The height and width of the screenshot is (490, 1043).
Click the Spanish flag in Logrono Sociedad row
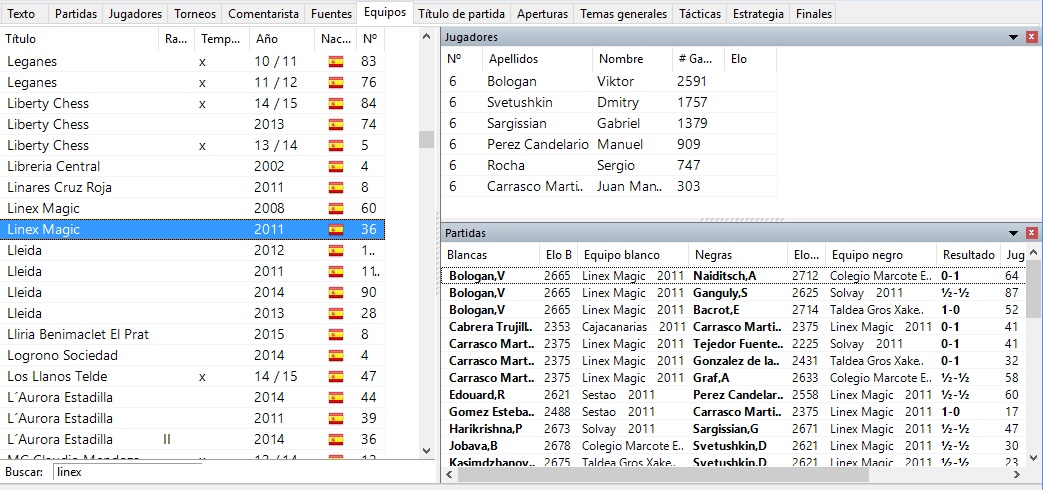click(x=336, y=356)
